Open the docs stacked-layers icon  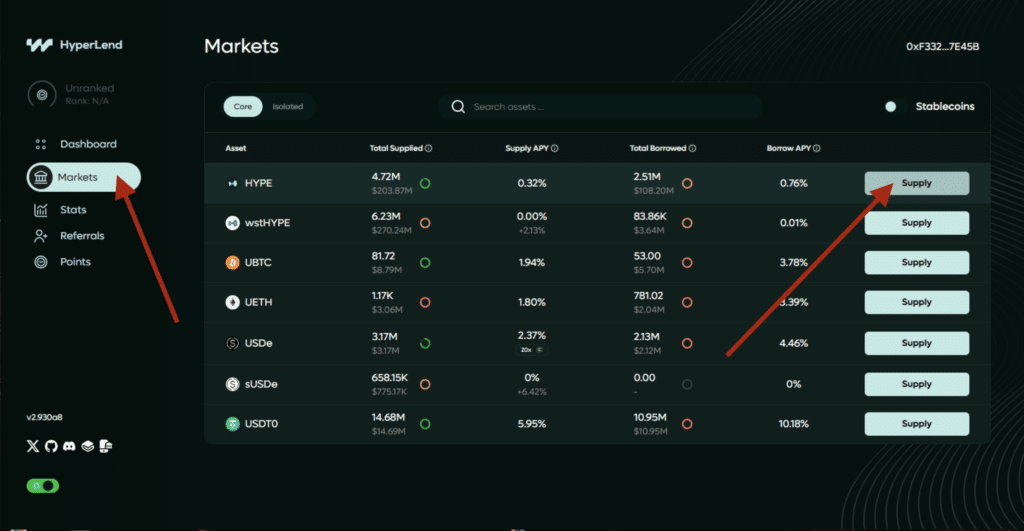pyautogui.click(x=88, y=446)
